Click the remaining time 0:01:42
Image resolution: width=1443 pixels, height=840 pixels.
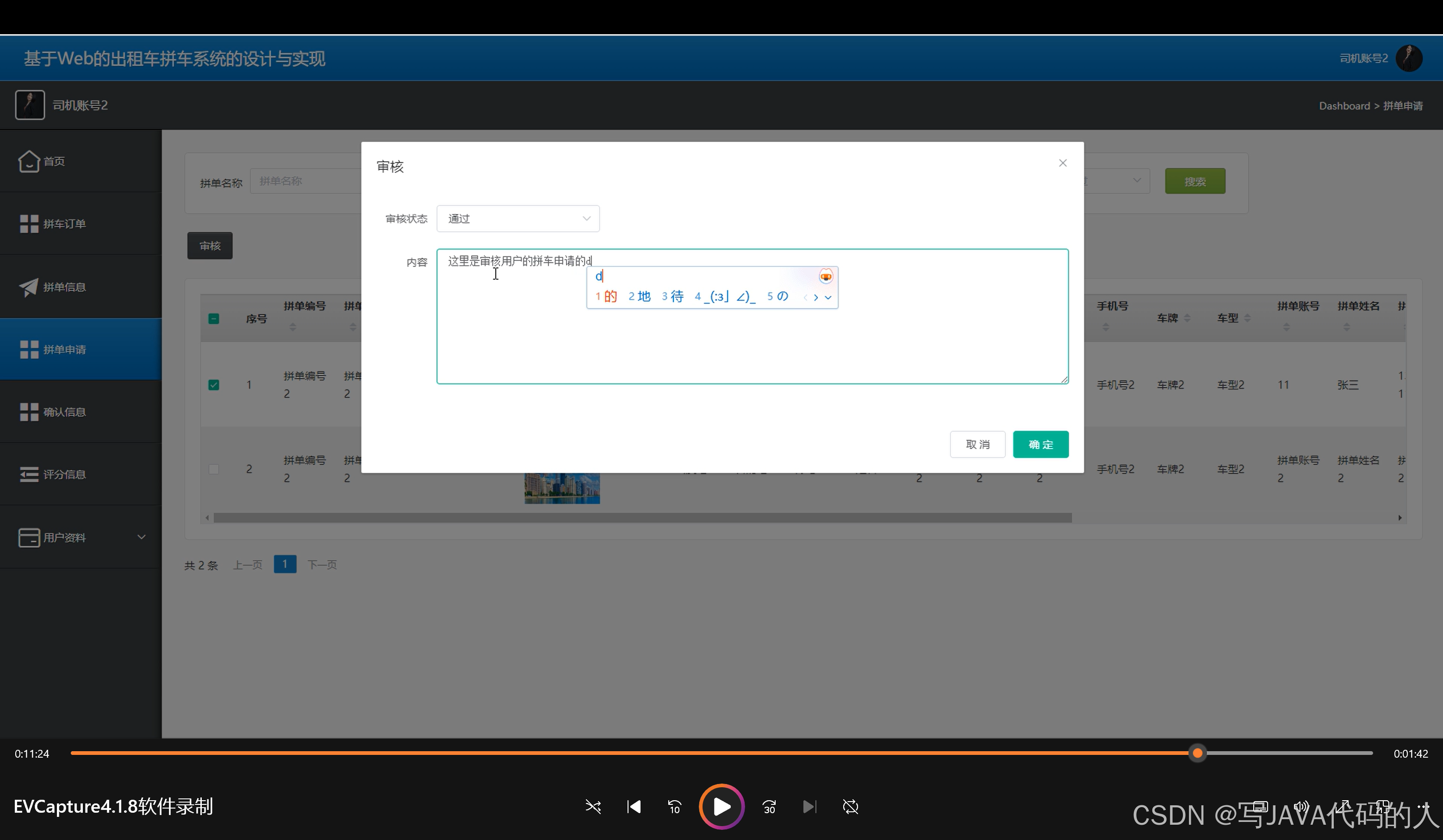pyautogui.click(x=1411, y=754)
